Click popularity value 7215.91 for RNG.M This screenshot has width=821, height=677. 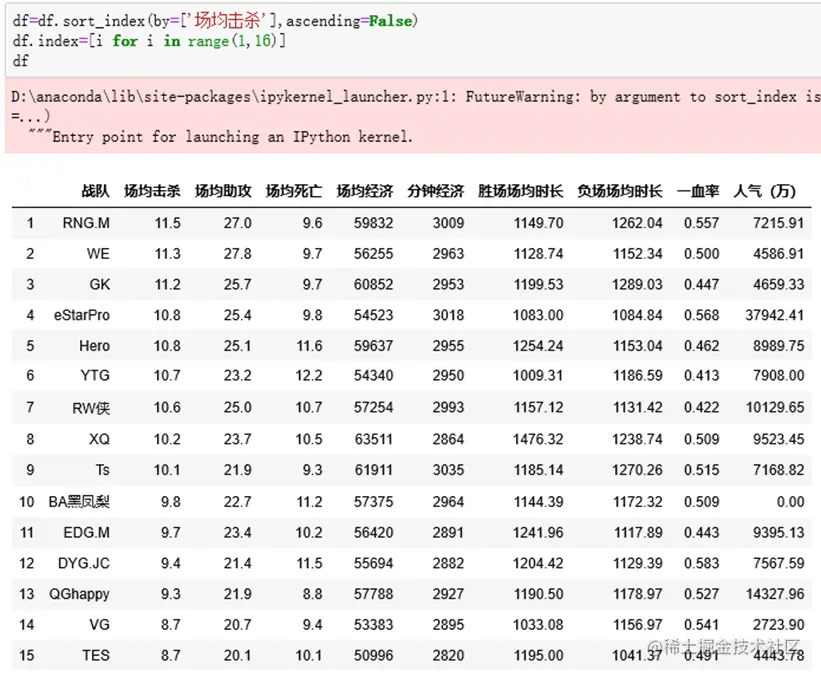click(778, 223)
